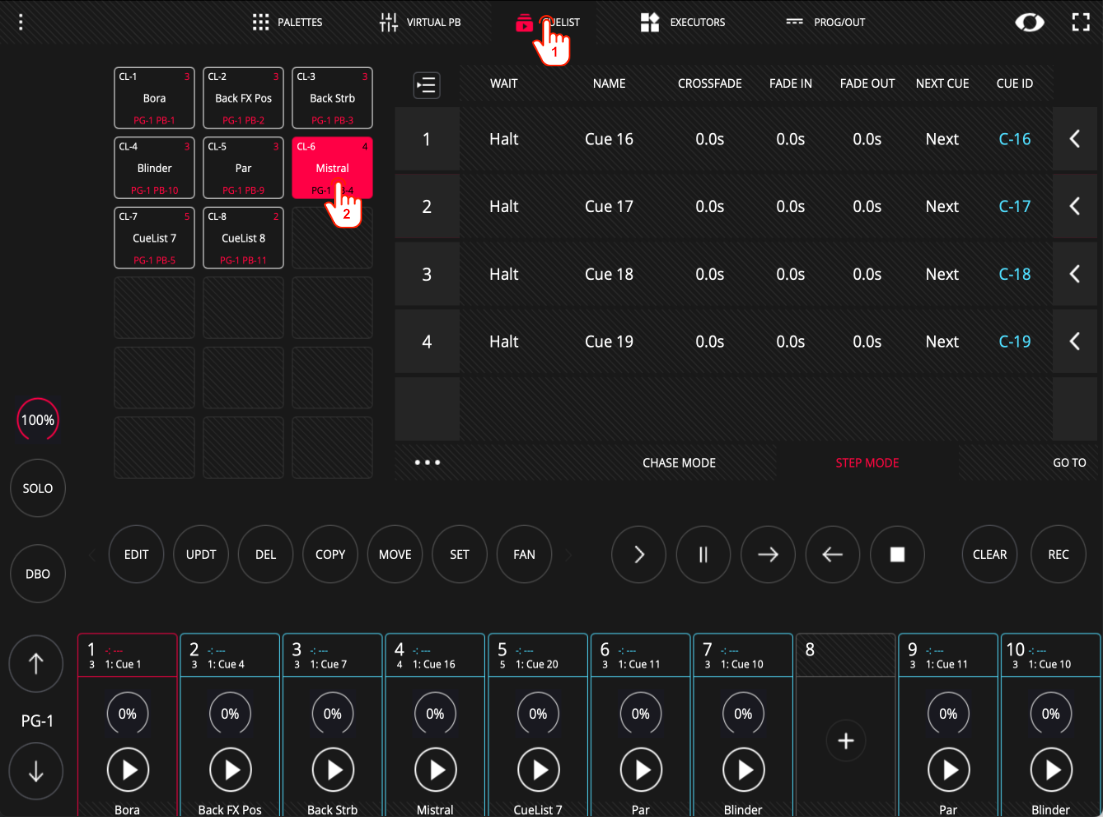Switch to the Executors tab

coord(682,23)
